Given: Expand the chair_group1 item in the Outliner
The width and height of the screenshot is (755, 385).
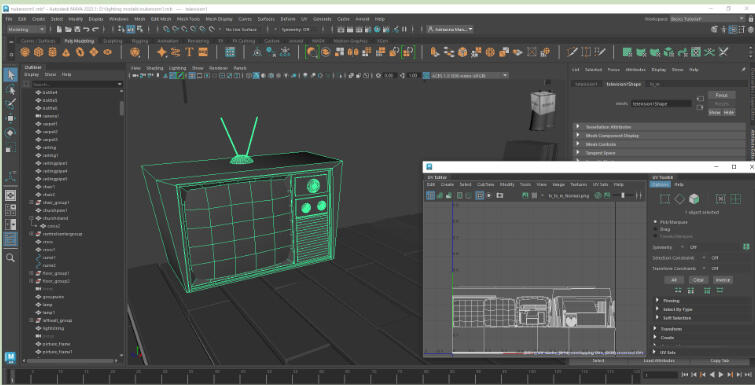Looking at the screenshot, I should click(32, 203).
